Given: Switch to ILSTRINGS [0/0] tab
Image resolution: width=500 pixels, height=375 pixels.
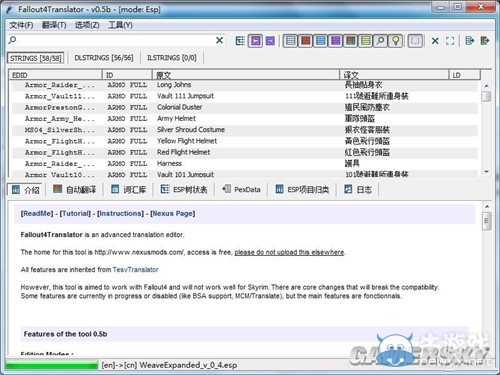Looking at the screenshot, I should pyautogui.click(x=172, y=58).
